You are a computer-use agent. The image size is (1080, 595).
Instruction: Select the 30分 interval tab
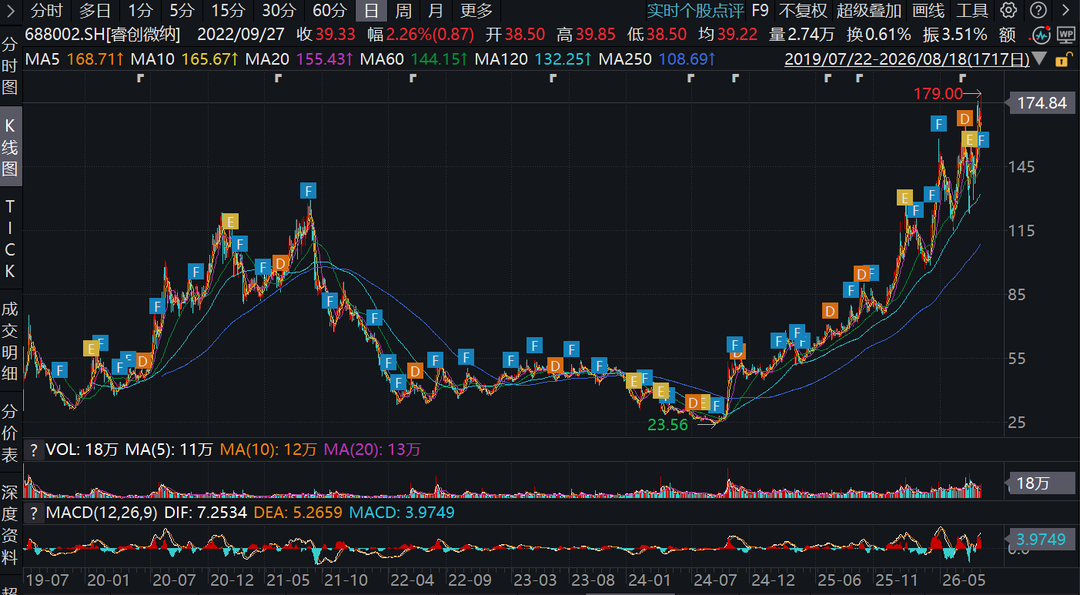pos(279,10)
